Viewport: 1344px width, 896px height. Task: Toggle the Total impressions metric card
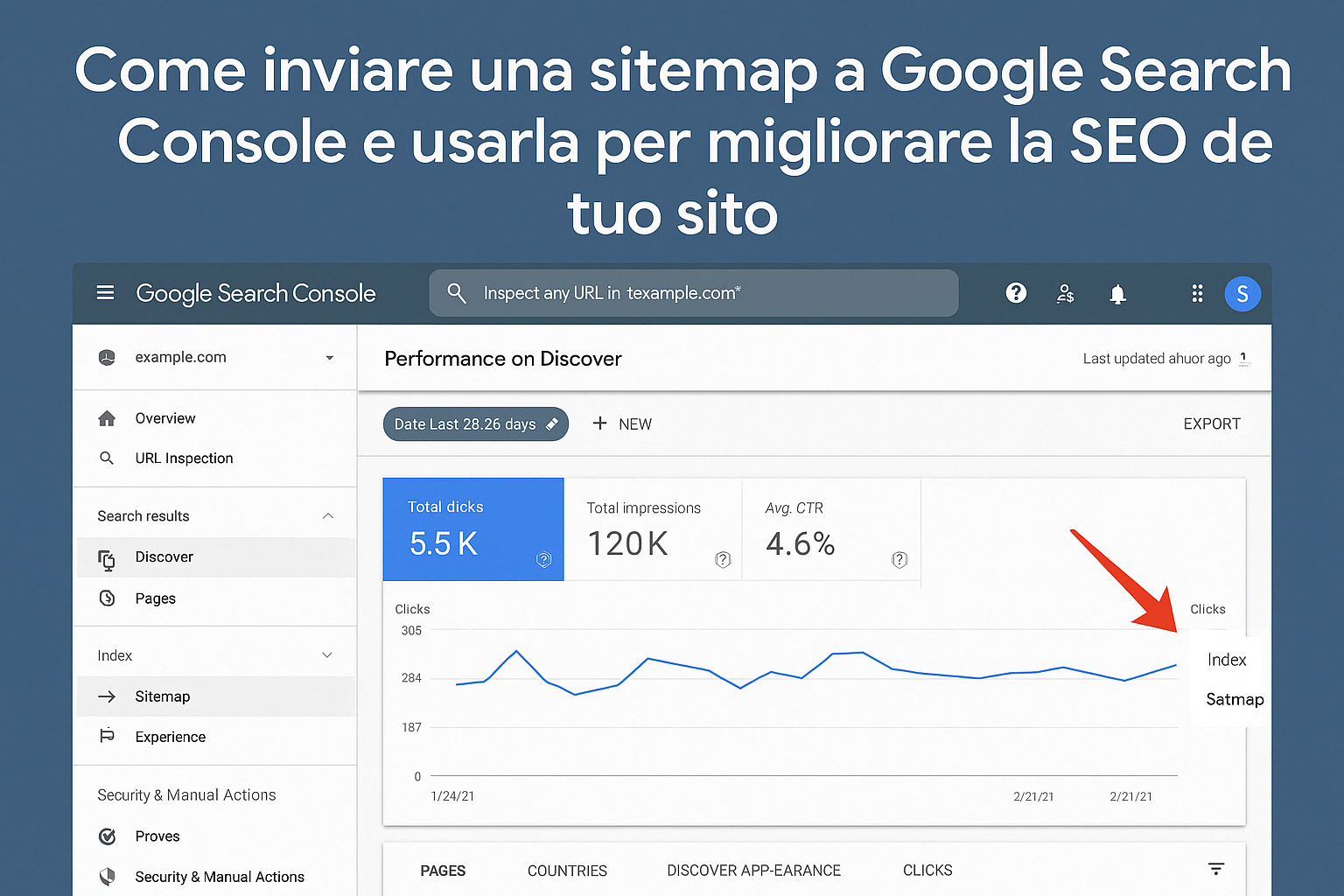pos(653,528)
